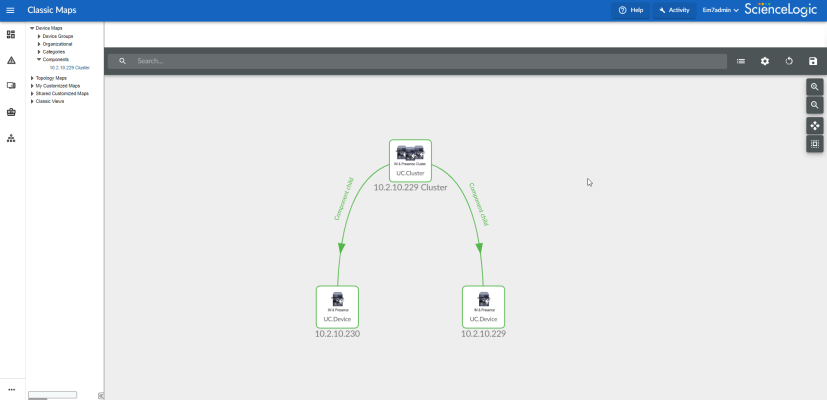This screenshot has width=827, height=400.
Task: Open the Dashboards sidebar icon
Action: click(x=11, y=34)
